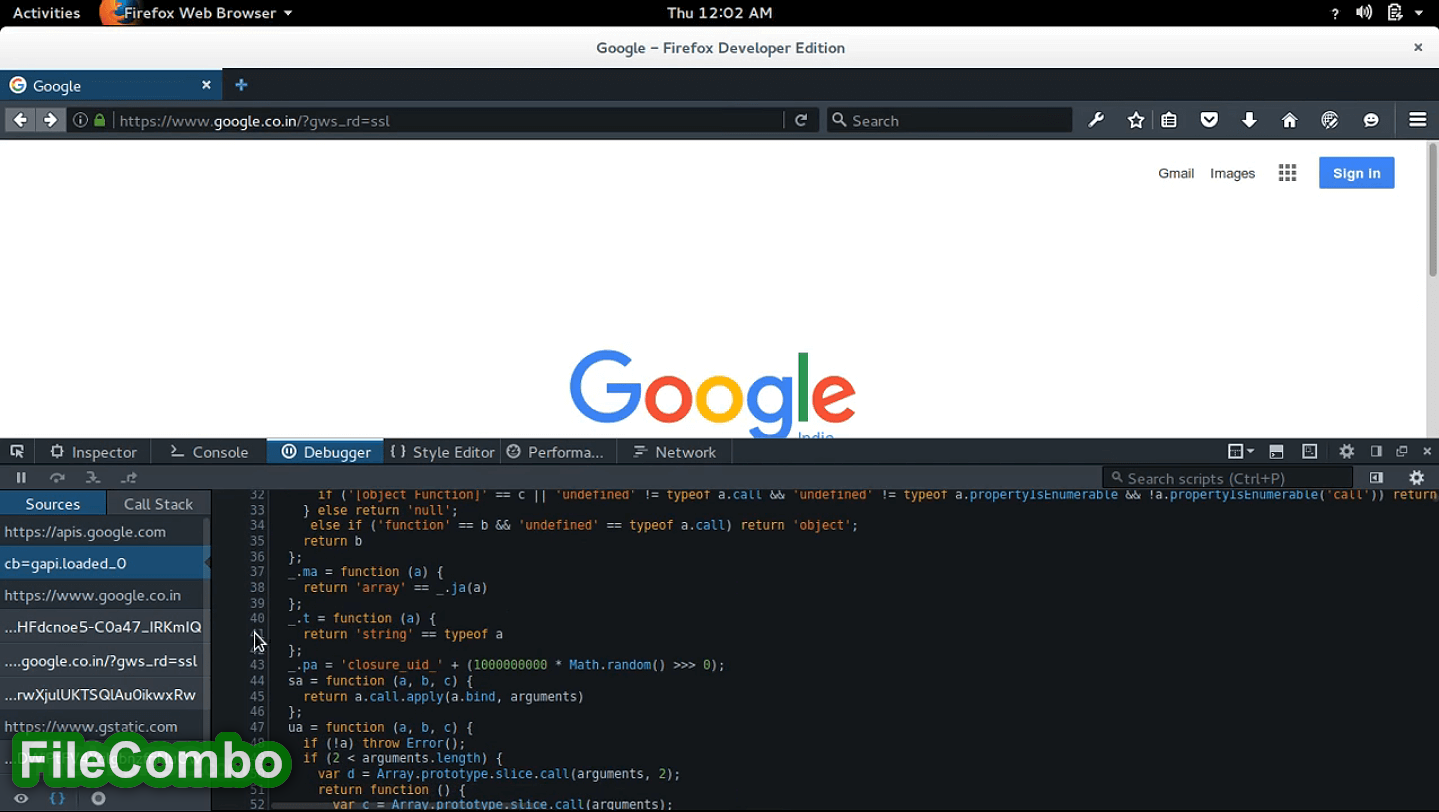Select https://www.gstatic.com source group
This screenshot has width=1439, height=812.
[101, 727]
